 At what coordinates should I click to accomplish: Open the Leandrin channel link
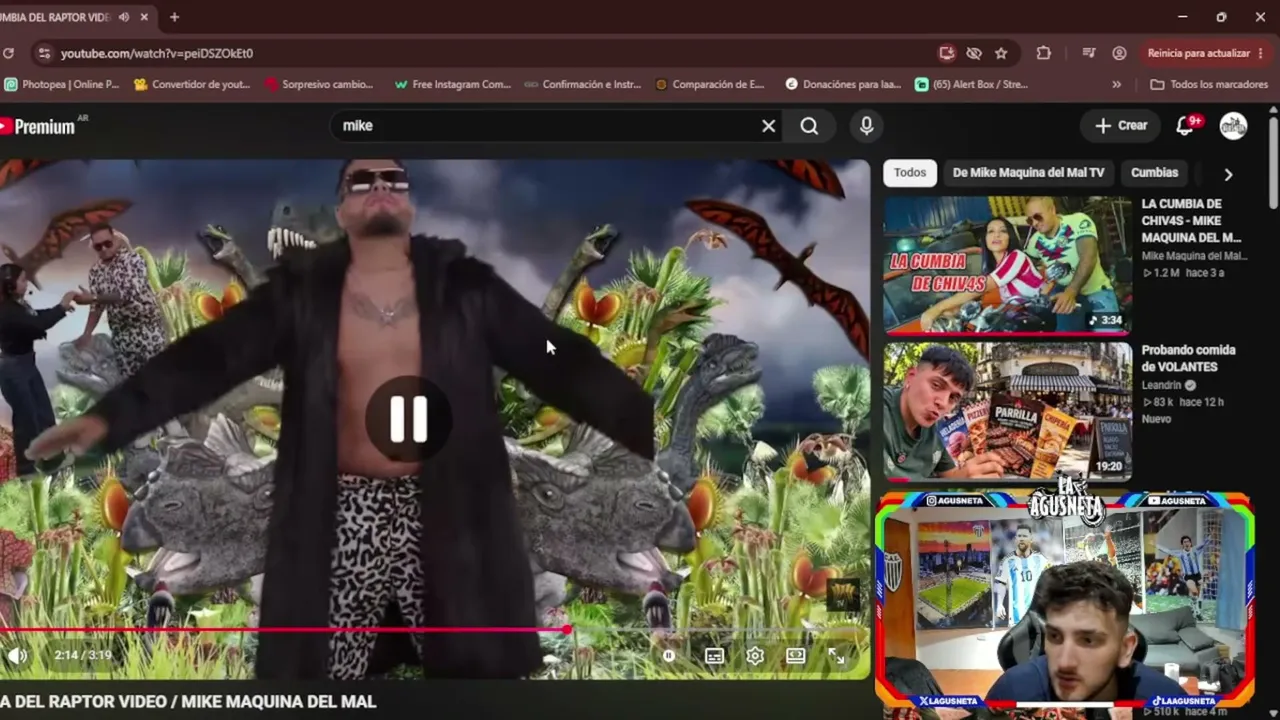[x=1162, y=385]
